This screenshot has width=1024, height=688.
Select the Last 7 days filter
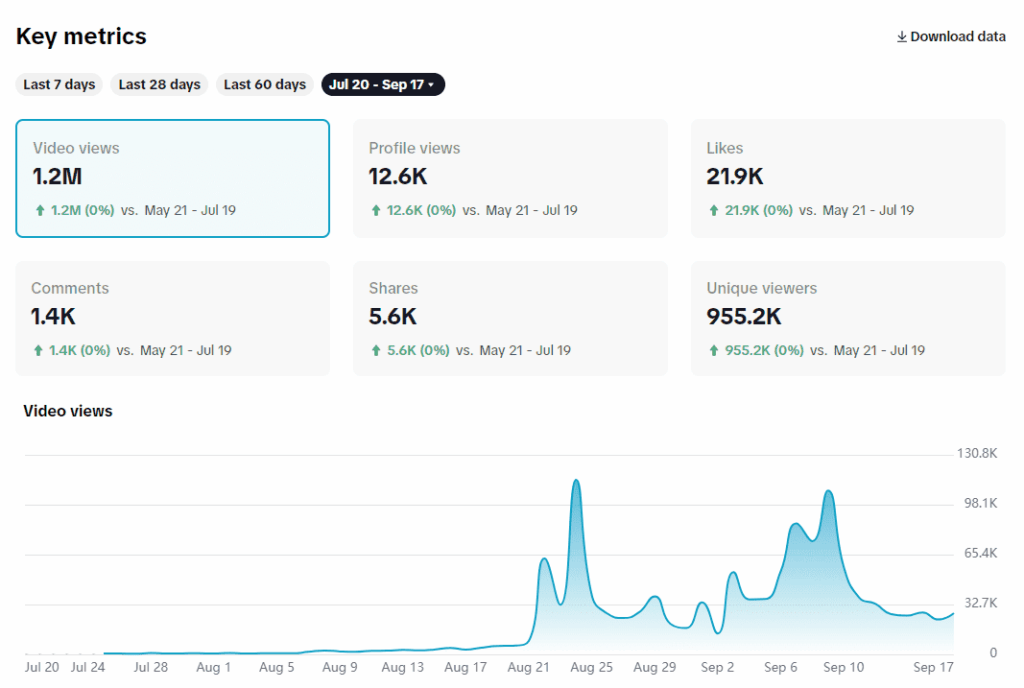point(59,85)
